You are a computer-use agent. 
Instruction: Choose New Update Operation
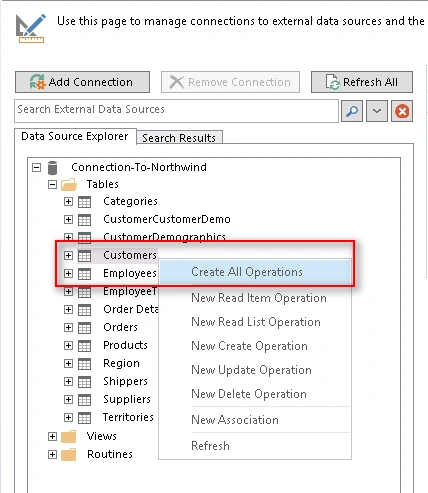click(x=255, y=370)
